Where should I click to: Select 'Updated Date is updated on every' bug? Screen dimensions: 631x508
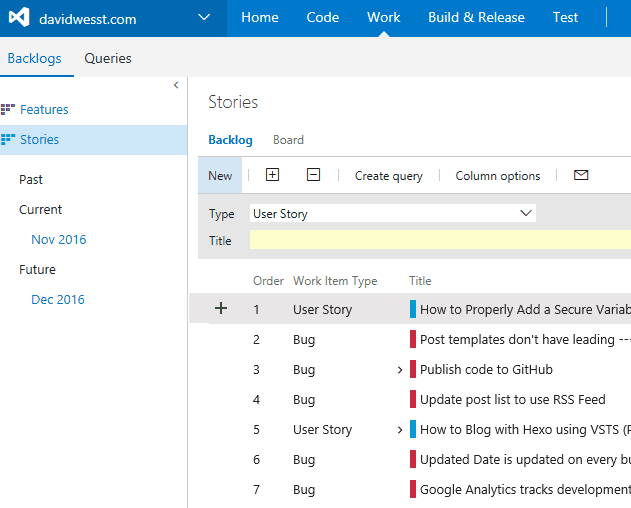[525, 460]
